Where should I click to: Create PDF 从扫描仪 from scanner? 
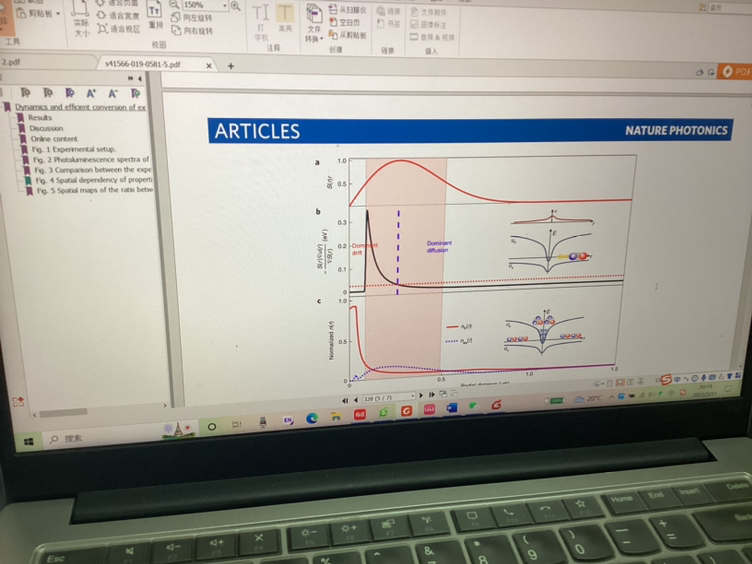[348, 10]
